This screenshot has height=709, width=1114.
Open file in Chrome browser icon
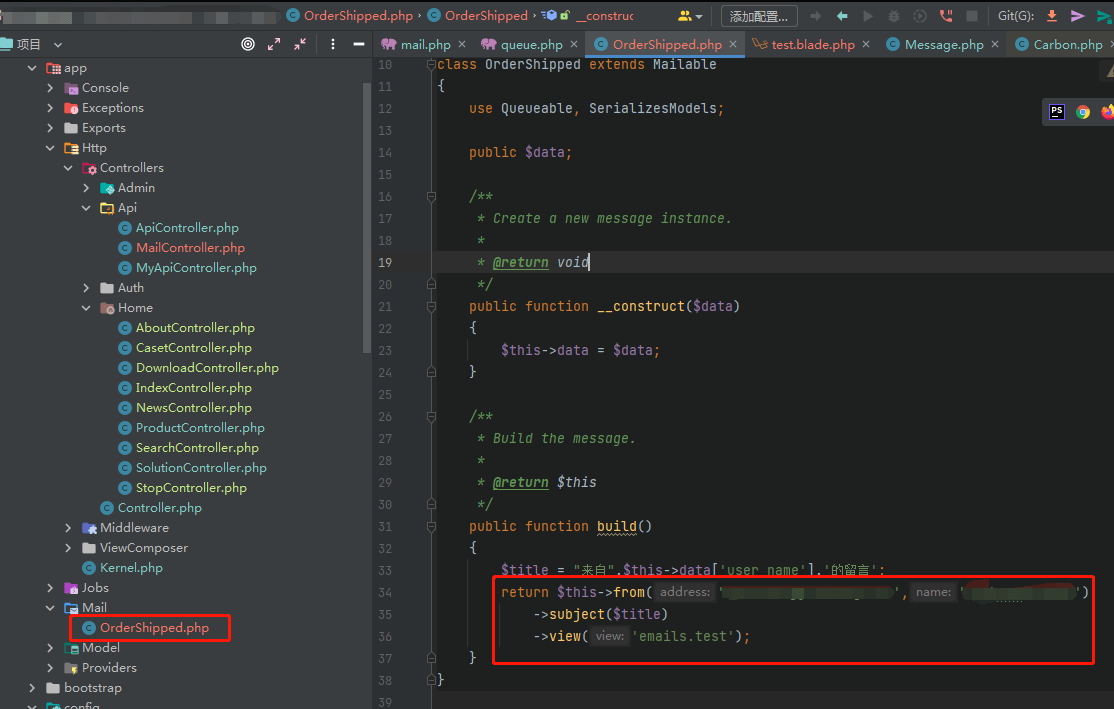click(1083, 112)
